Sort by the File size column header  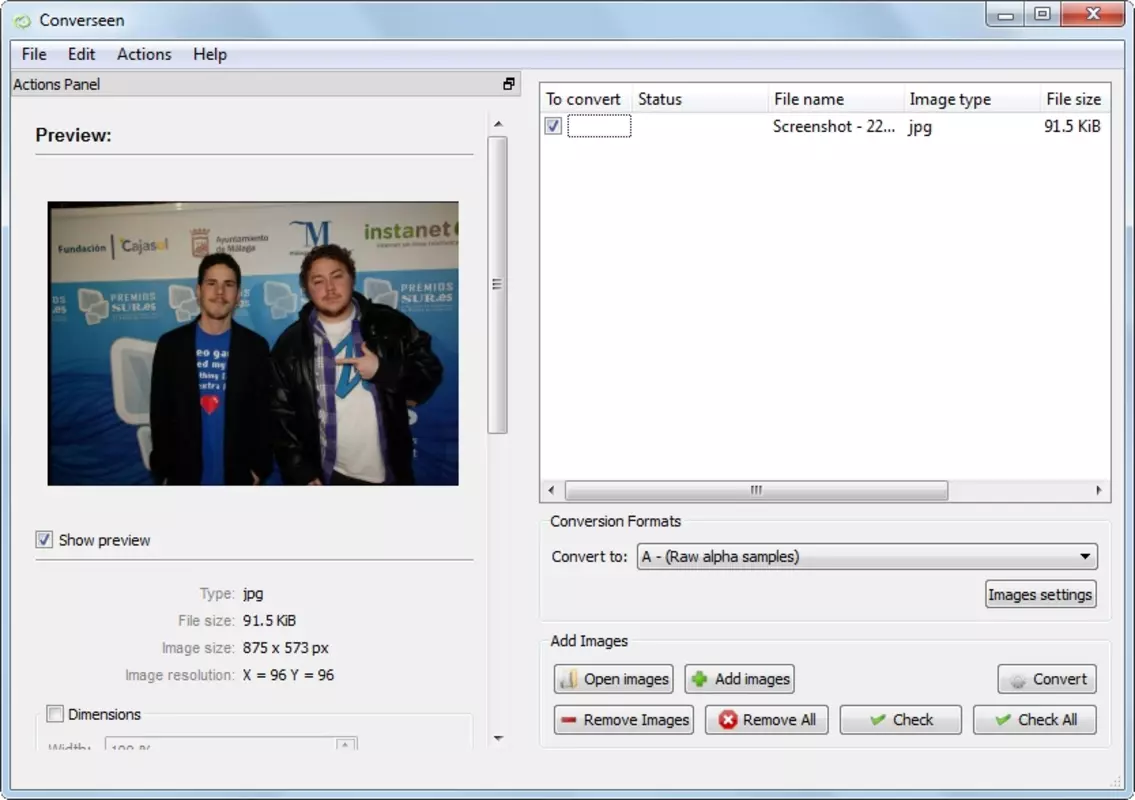tap(1073, 99)
